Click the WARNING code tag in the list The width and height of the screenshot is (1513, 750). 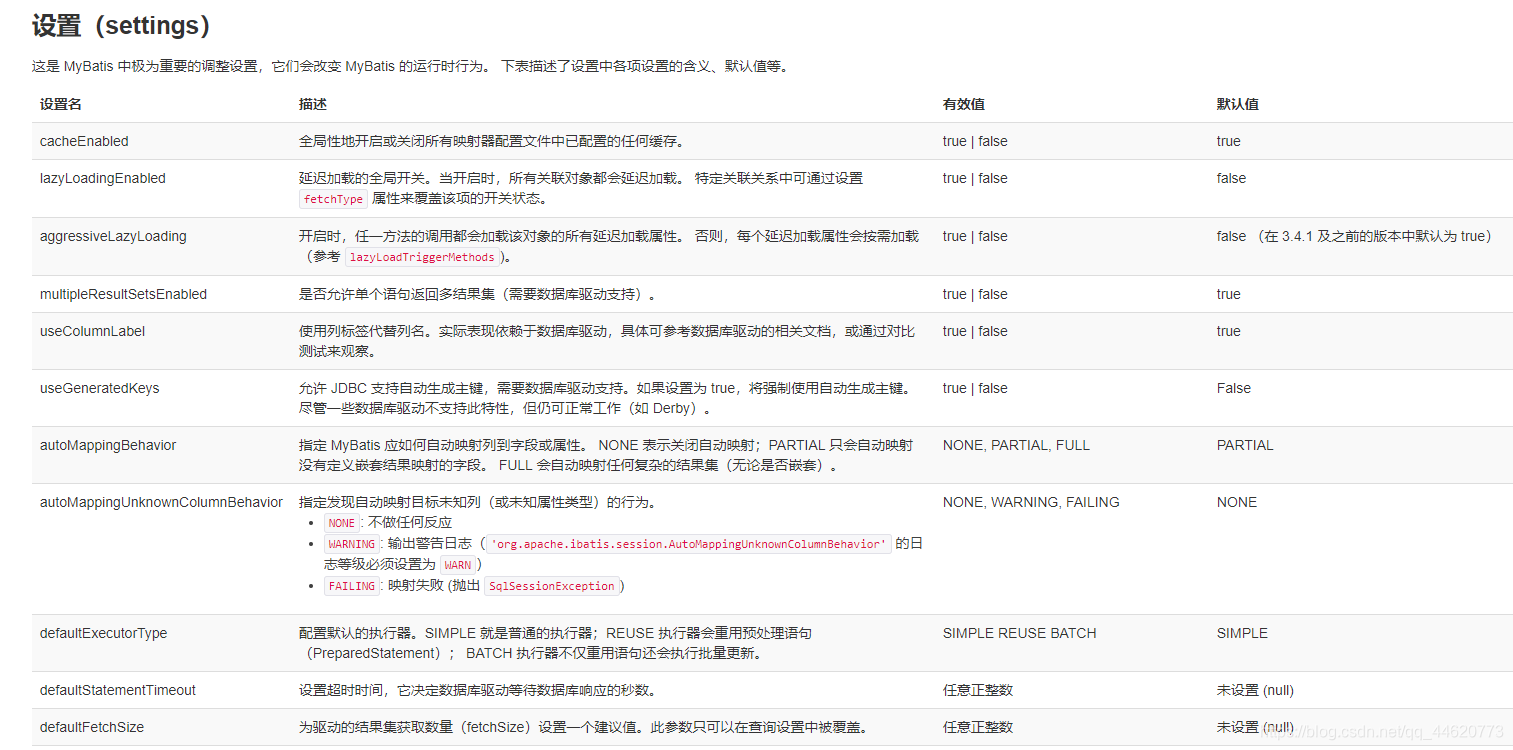[x=351, y=544]
